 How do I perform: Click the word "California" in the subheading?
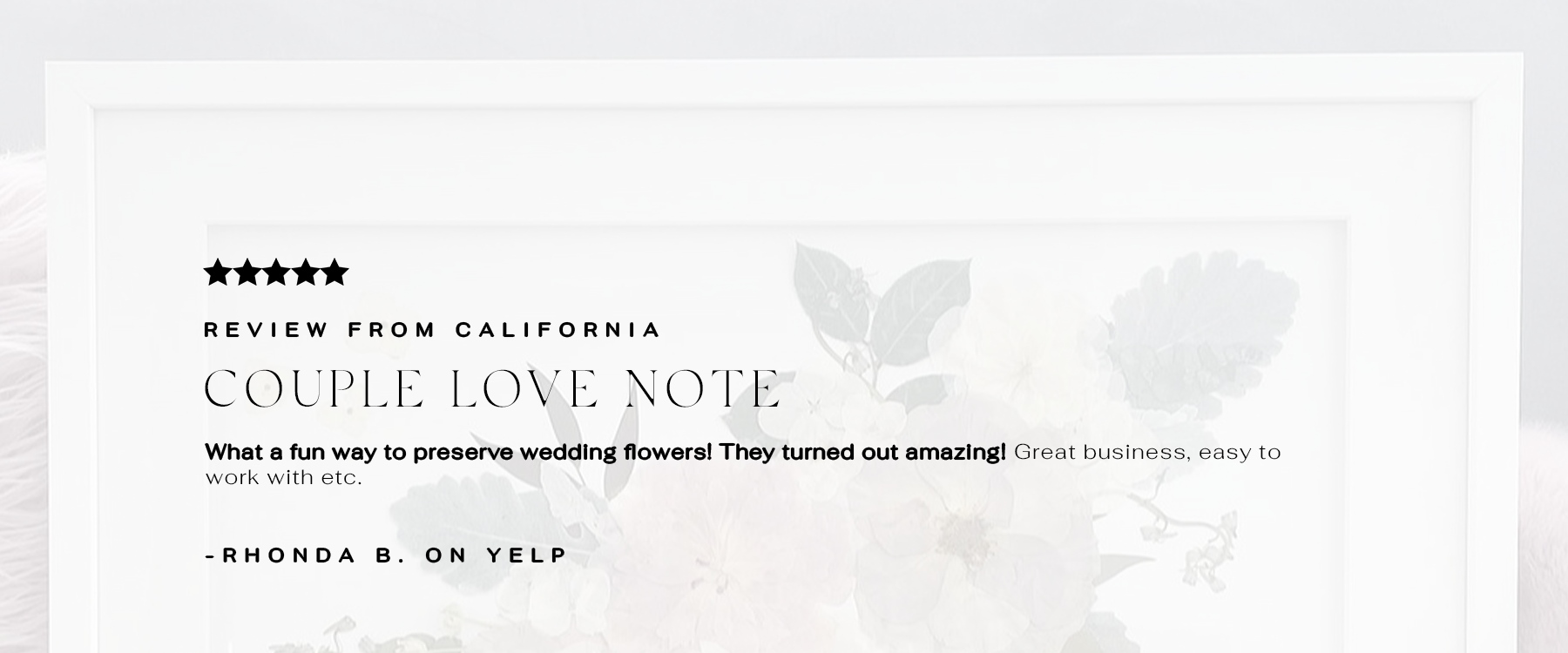(558, 330)
